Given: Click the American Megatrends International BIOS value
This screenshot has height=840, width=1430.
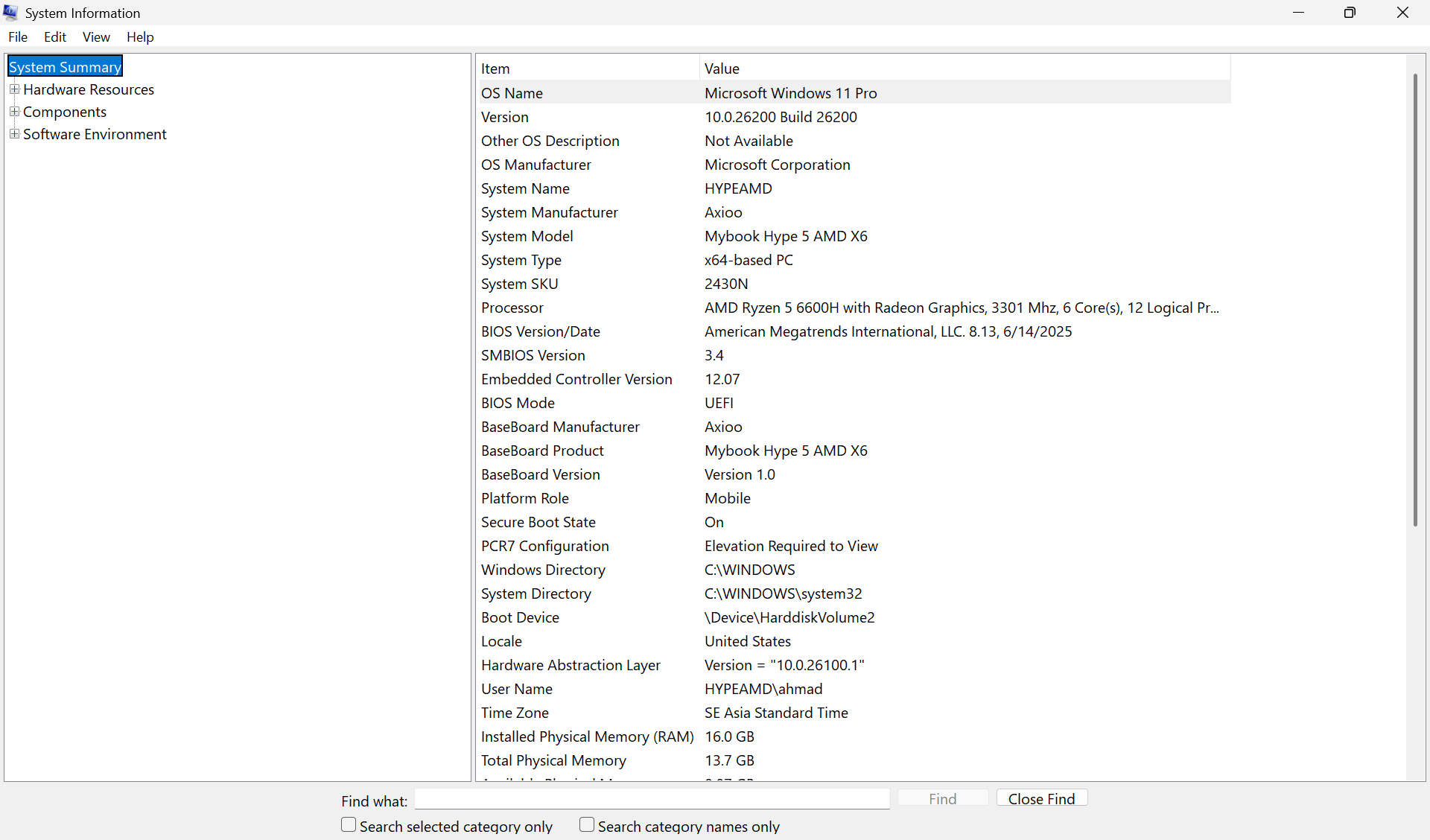Looking at the screenshot, I should pos(889,331).
